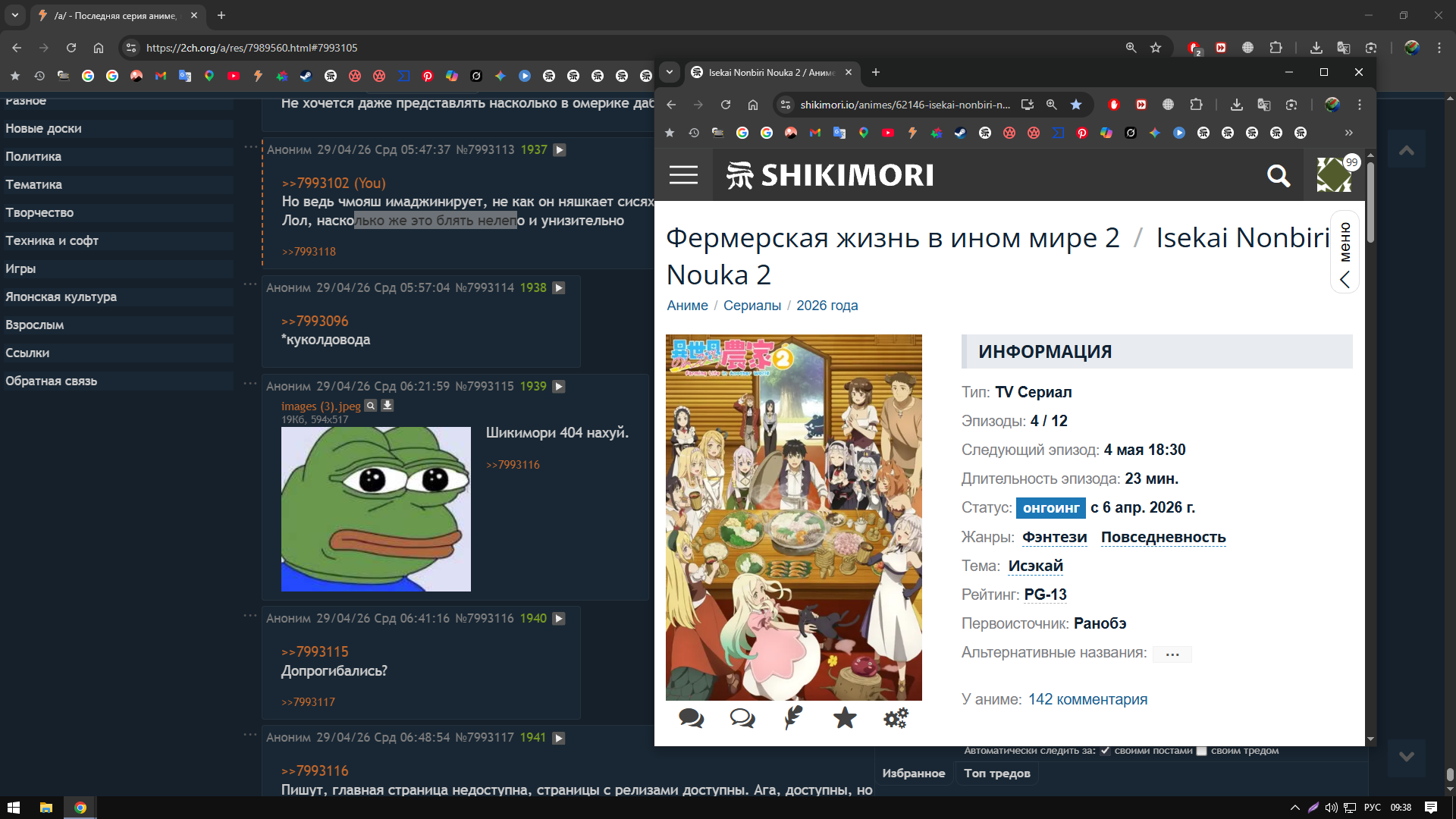This screenshot has height=819, width=1456.
Task: Open File Explorer from the taskbar
Action: [46, 808]
